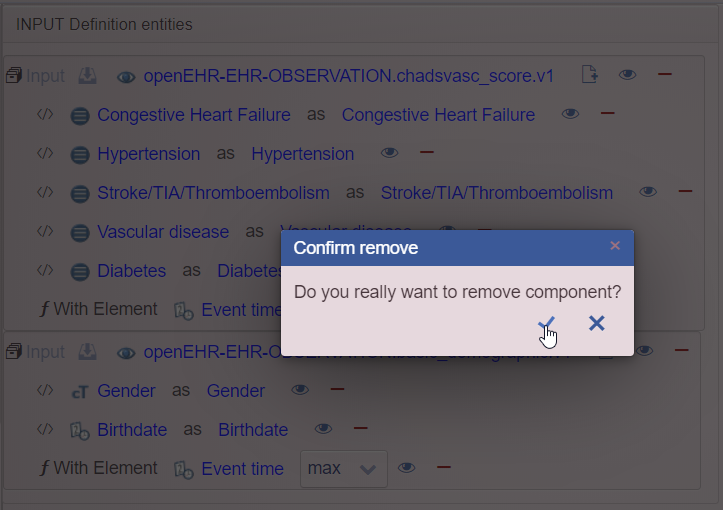This screenshot has height=510, width=723.
Task: Remove the Congestive Heart Failure element
Action: (608, 113)
